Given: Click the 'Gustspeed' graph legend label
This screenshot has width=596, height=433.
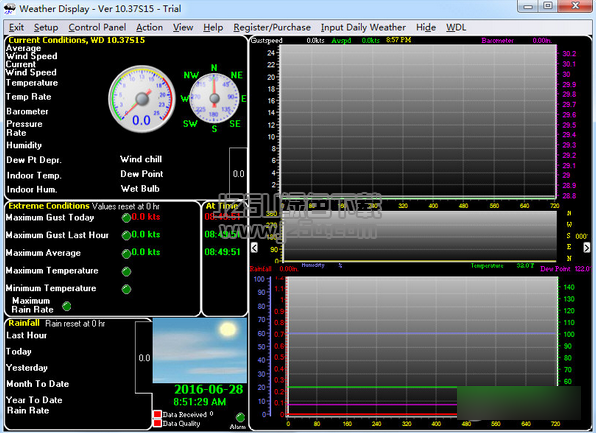Looking at the screenshot, I should 266,40.
